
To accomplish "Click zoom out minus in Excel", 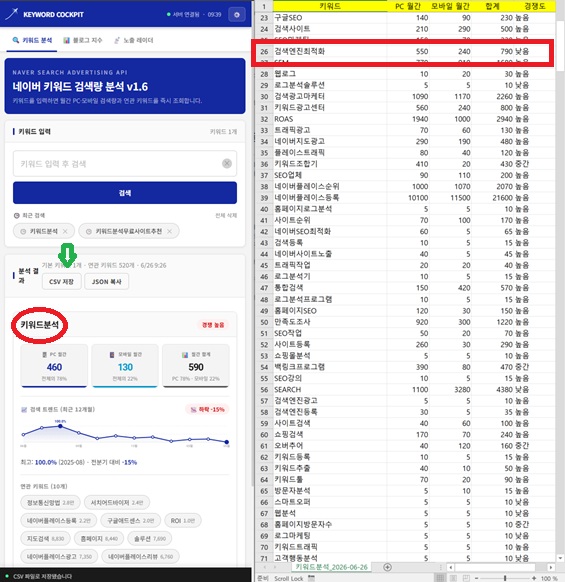I will coord(477,578).
